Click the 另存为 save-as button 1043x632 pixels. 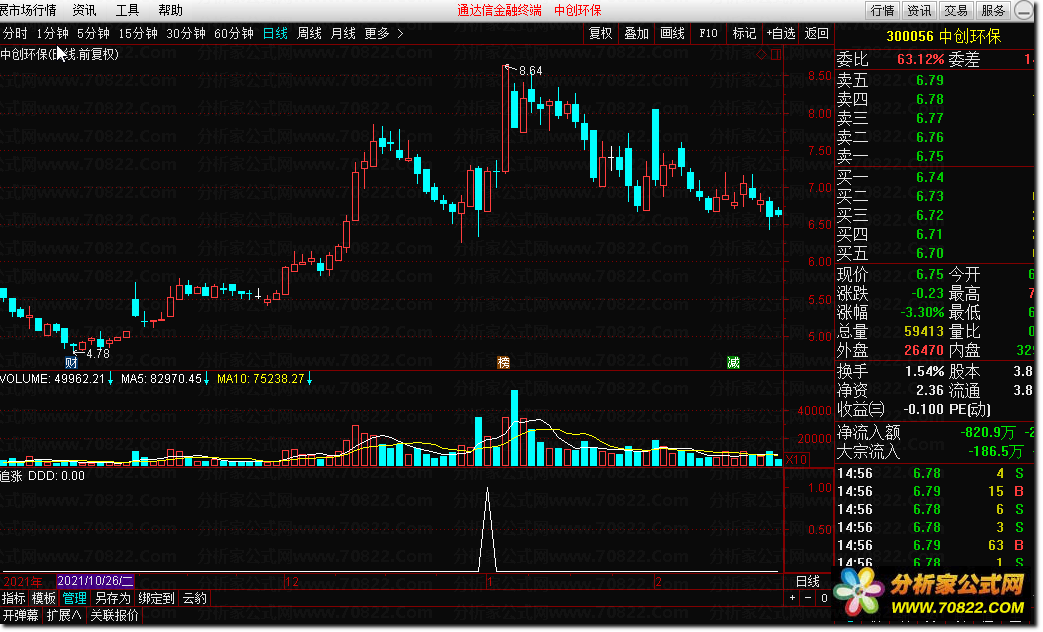click(x=113, y=598)
